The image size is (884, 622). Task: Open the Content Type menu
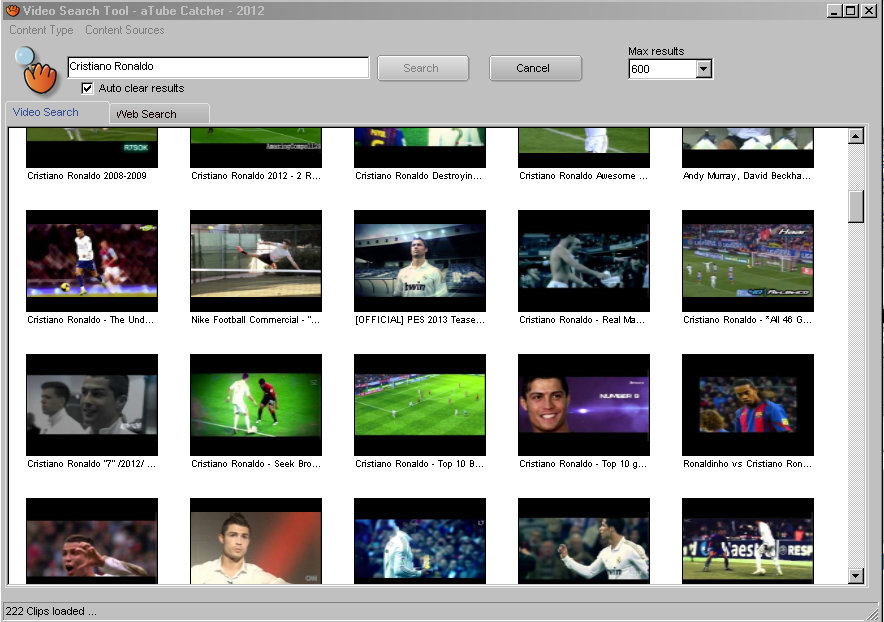[41, 30]
